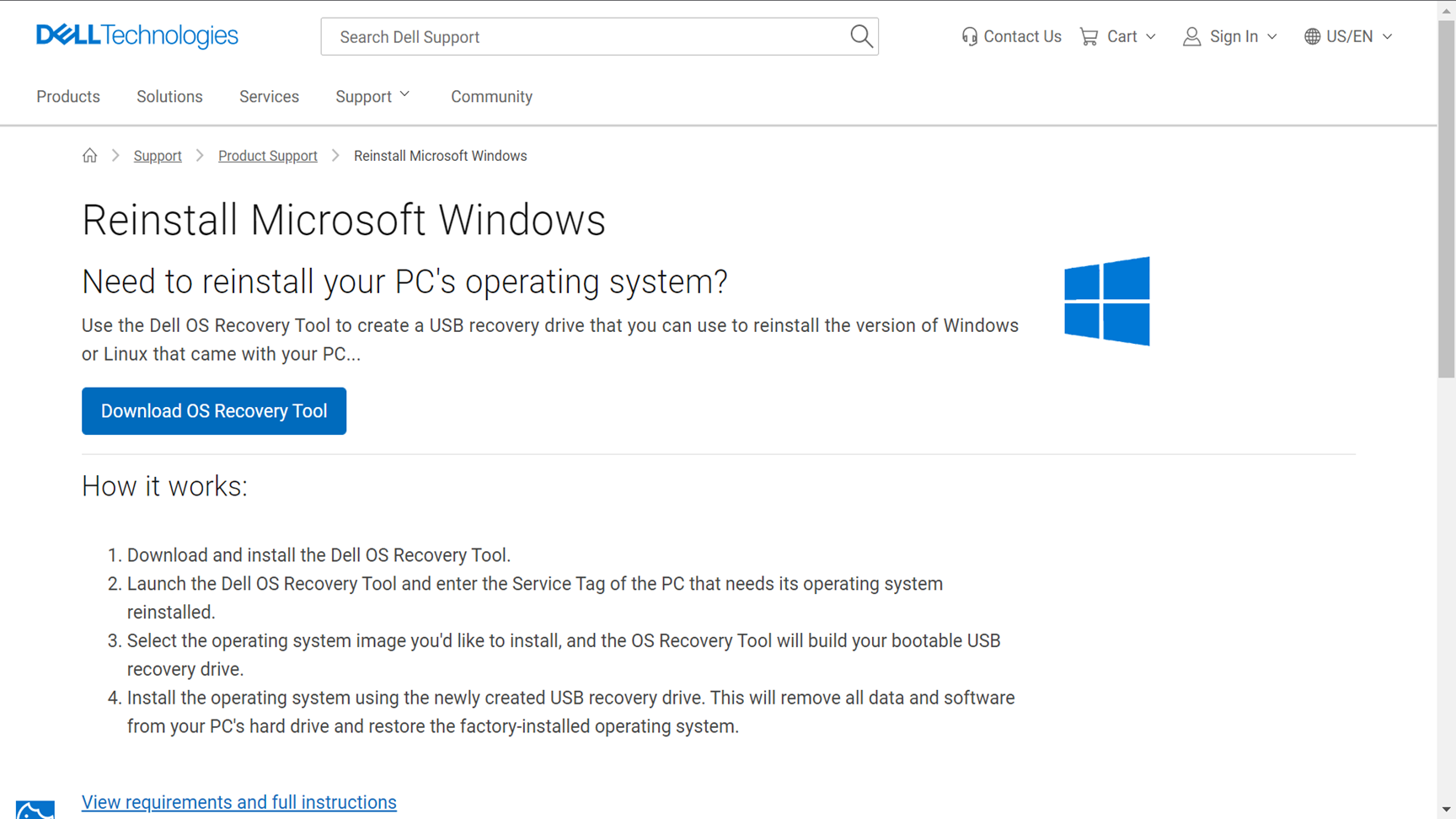
Task: Click inside the Search Dell Support field
Action: pos(548,36)
